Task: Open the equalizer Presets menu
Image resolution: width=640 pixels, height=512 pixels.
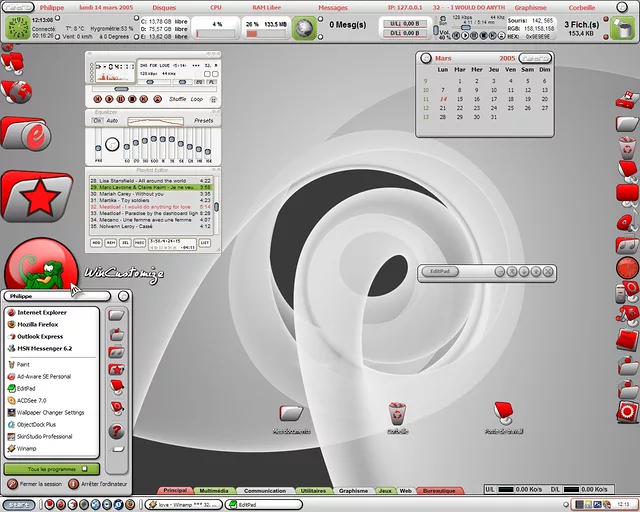Action: tap(203, 121)
